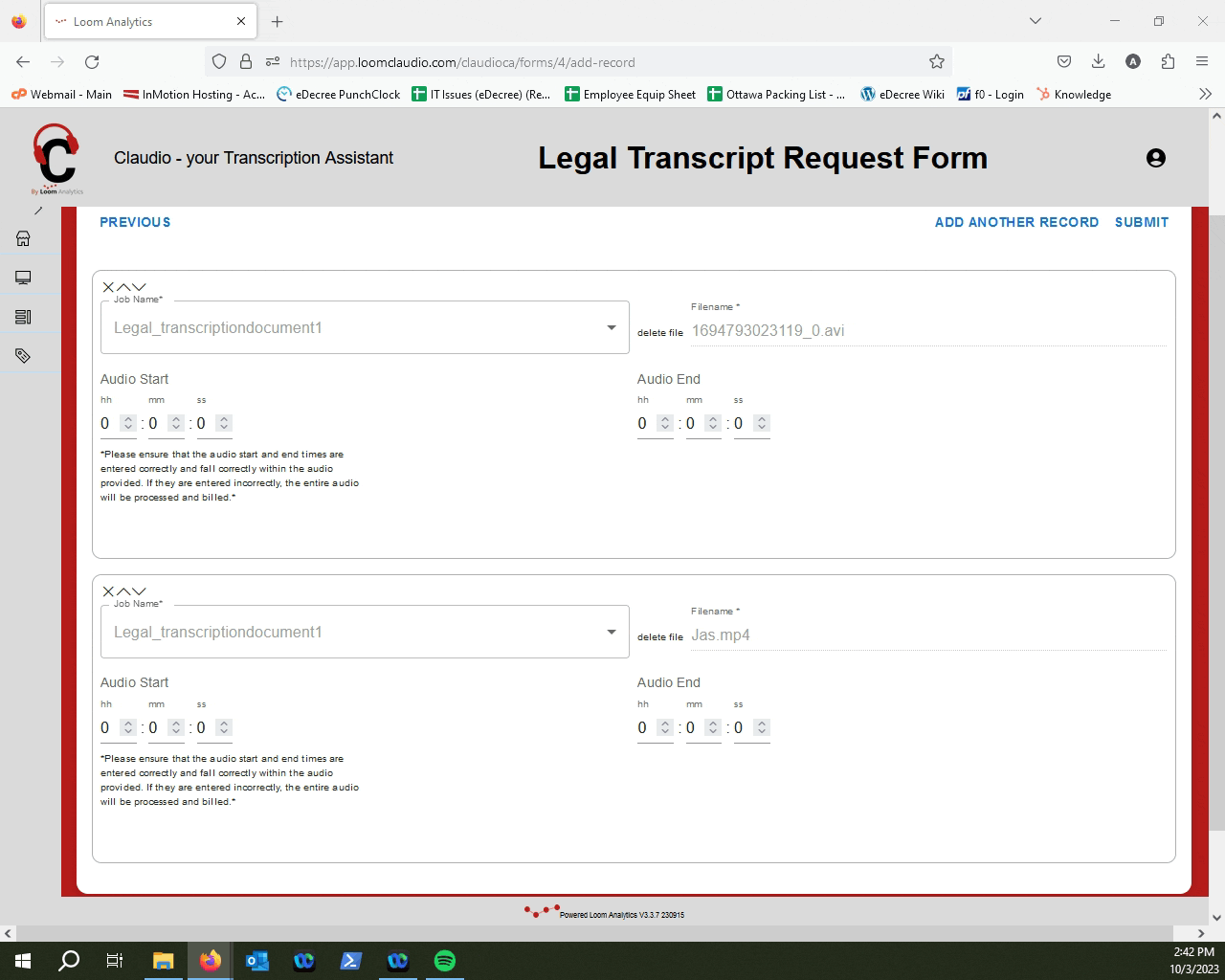Launch Spotify from the taskbar
The image size is (1225, 980).
[445, 960]
